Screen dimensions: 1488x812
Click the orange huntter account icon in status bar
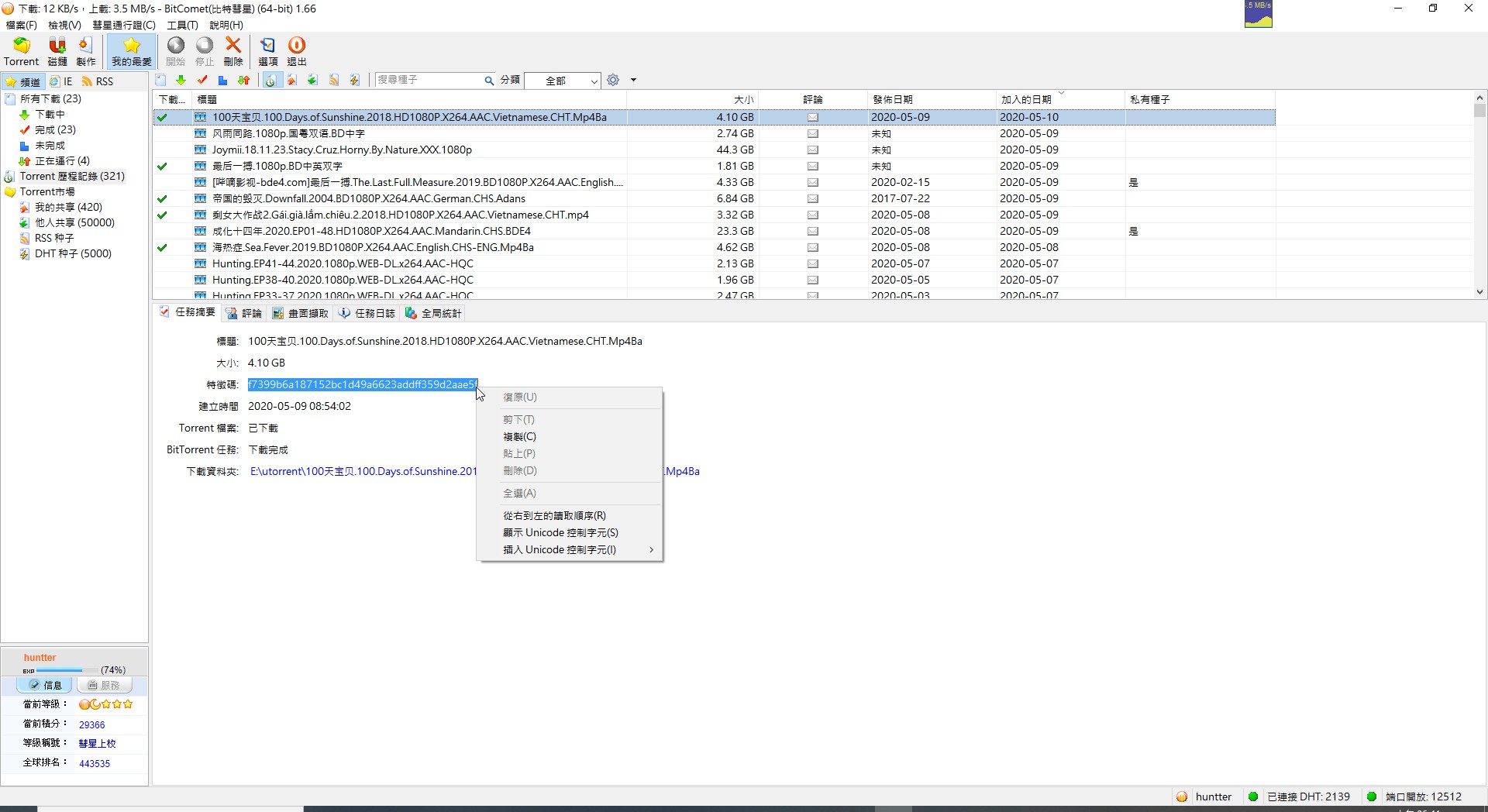point(1182,797)
